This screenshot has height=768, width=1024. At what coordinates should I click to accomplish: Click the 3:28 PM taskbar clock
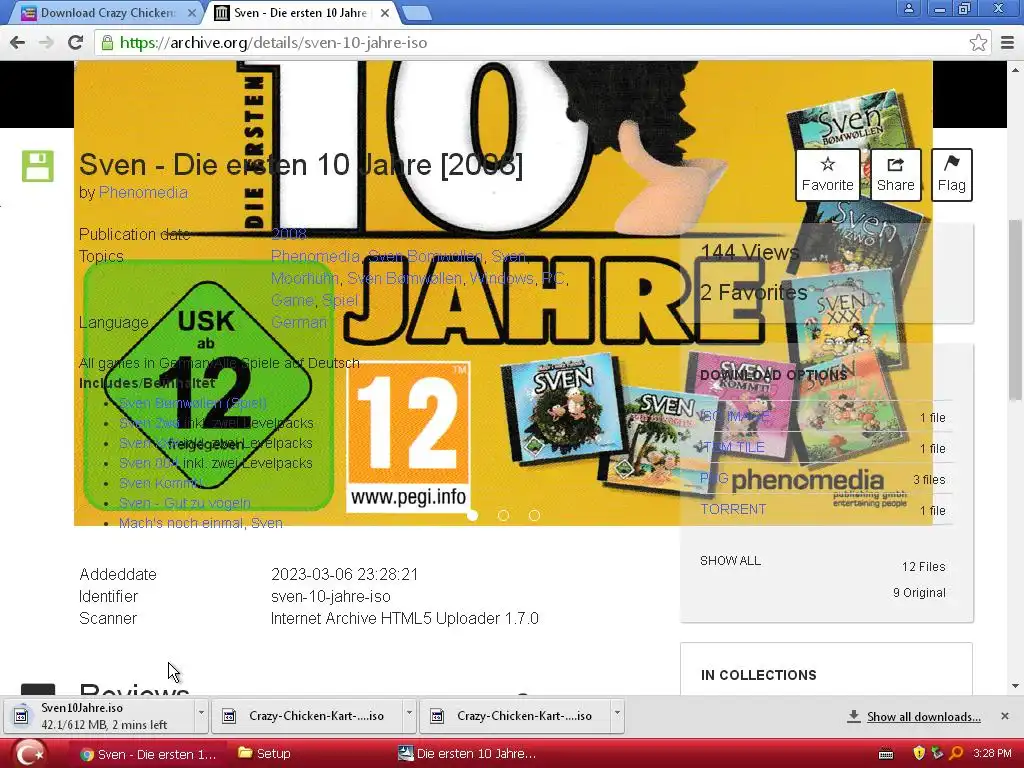992,754
